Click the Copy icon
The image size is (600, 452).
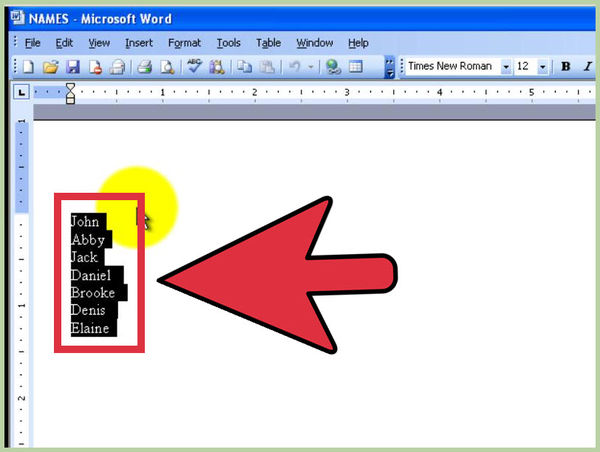[x=244, y=67]
